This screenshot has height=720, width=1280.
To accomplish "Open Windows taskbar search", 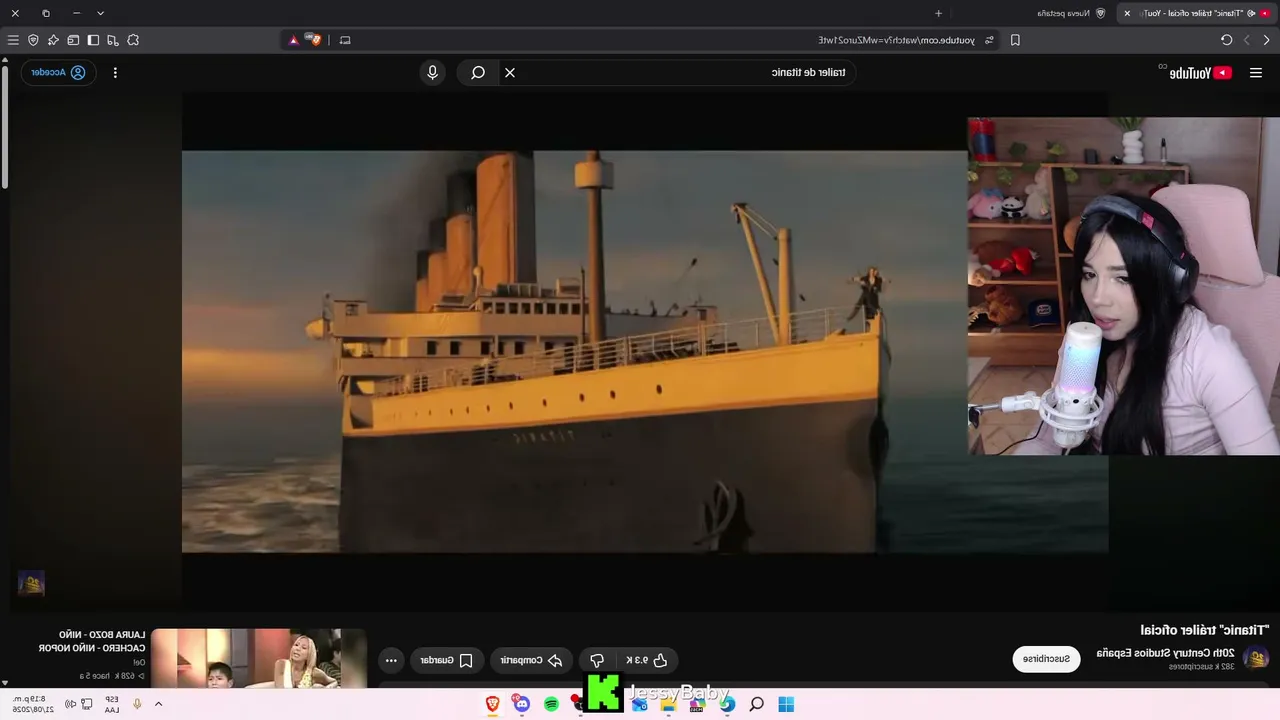I will 757,704.
